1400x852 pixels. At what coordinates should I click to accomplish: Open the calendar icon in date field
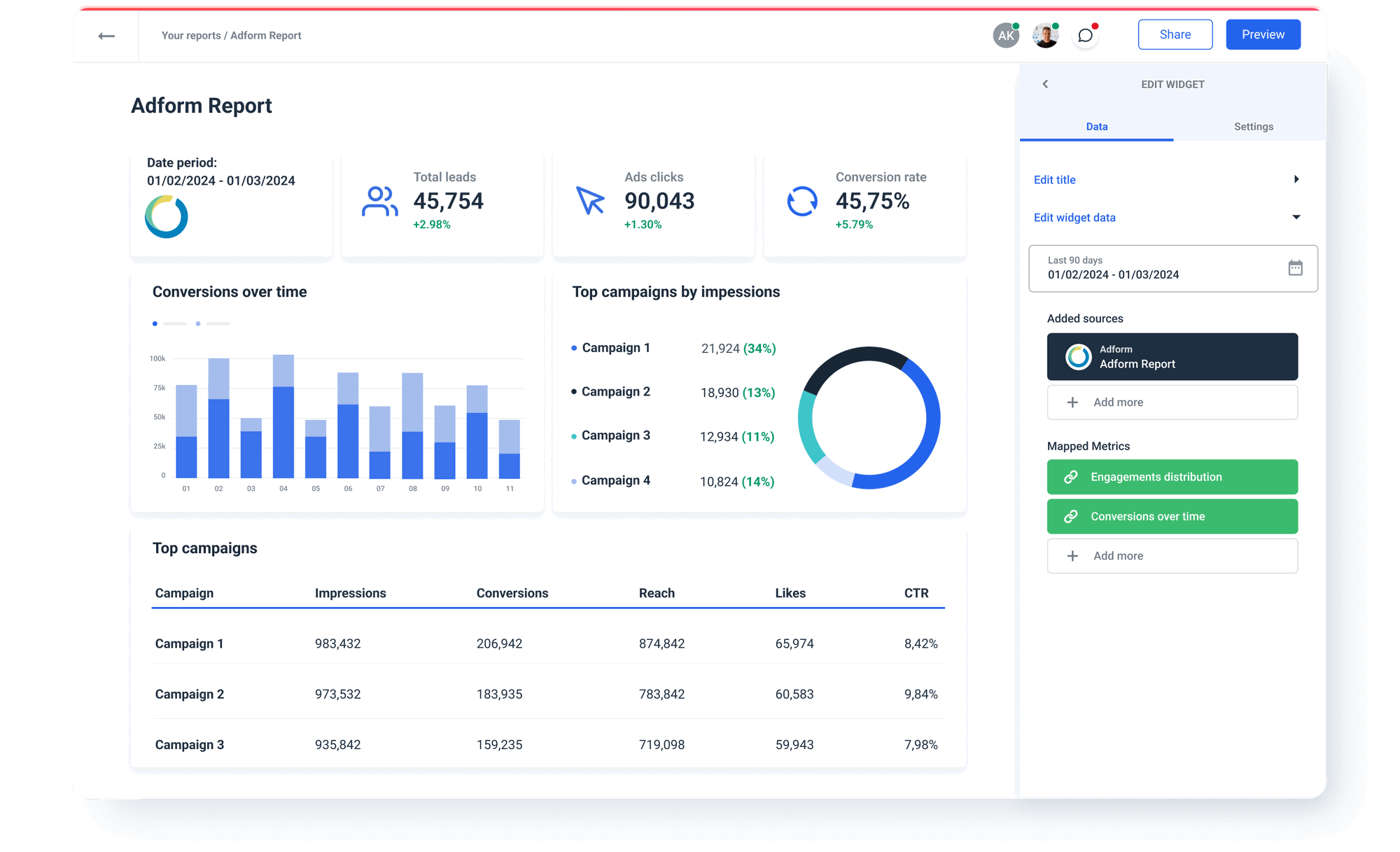point(1296,268)
